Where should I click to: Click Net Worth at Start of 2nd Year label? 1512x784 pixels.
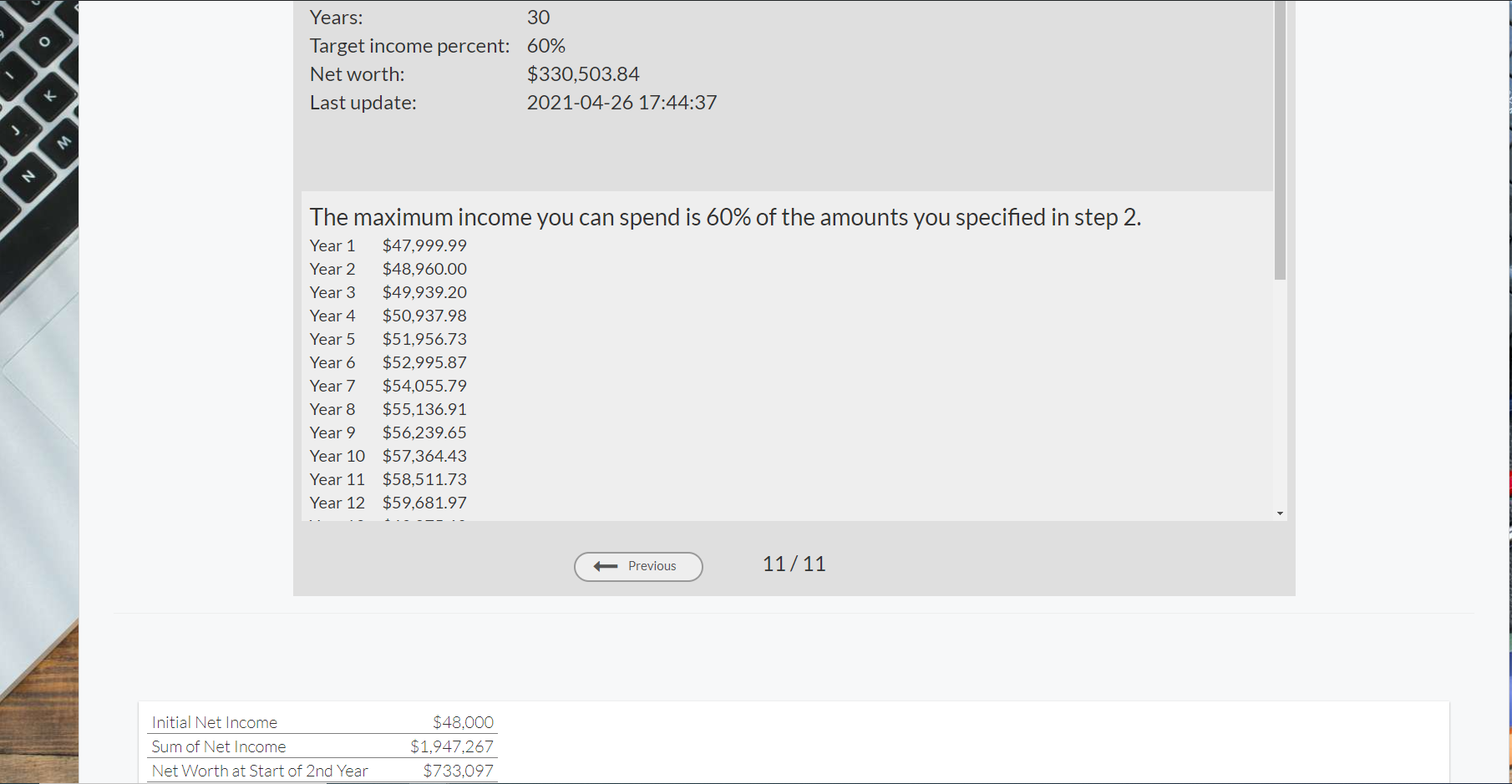pos(259,771)
